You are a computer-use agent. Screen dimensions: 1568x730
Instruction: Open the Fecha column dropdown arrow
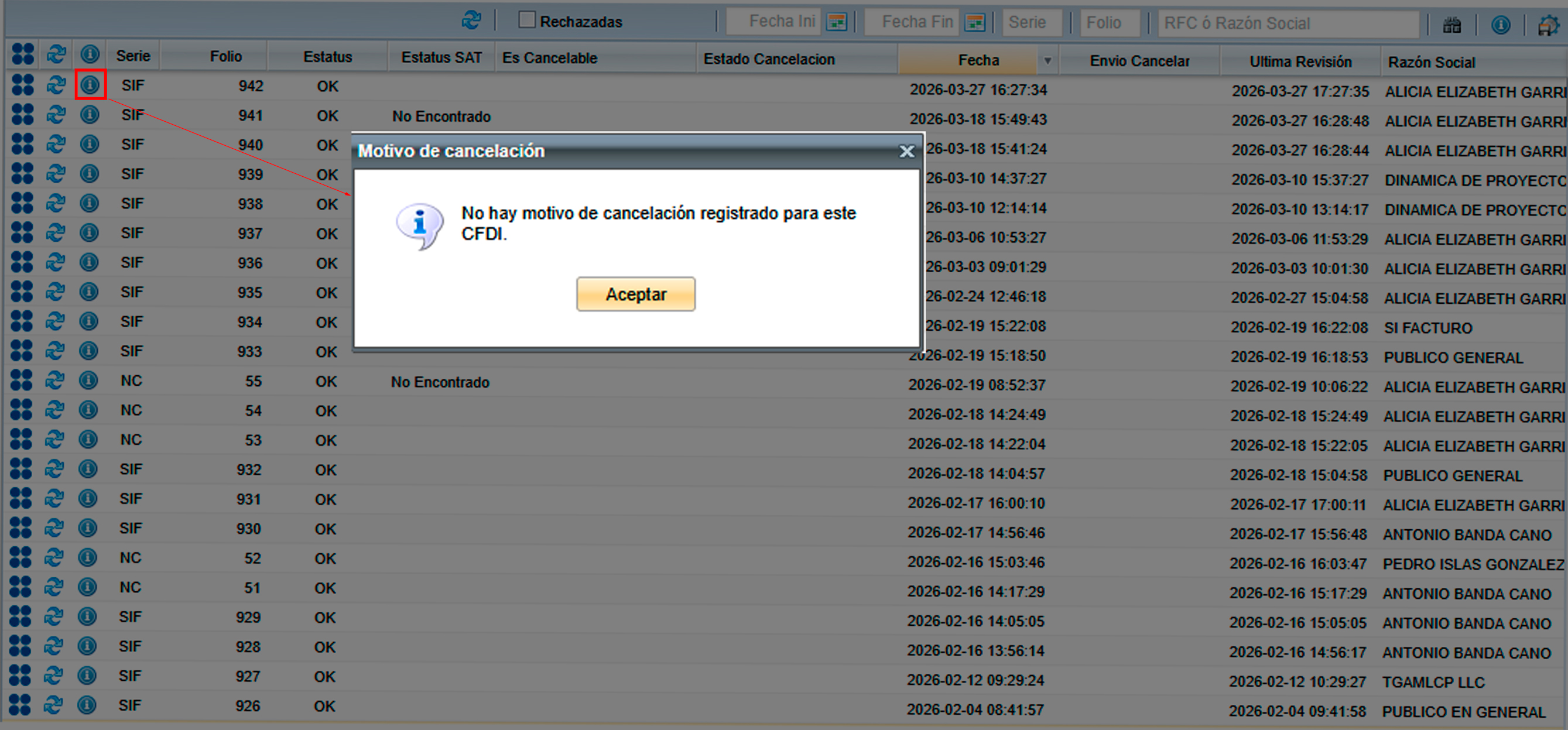pos(1047,61)
